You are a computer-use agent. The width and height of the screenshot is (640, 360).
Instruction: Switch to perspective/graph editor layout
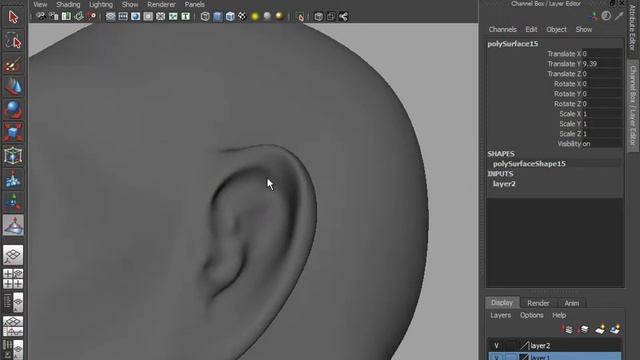click(13, 326)
